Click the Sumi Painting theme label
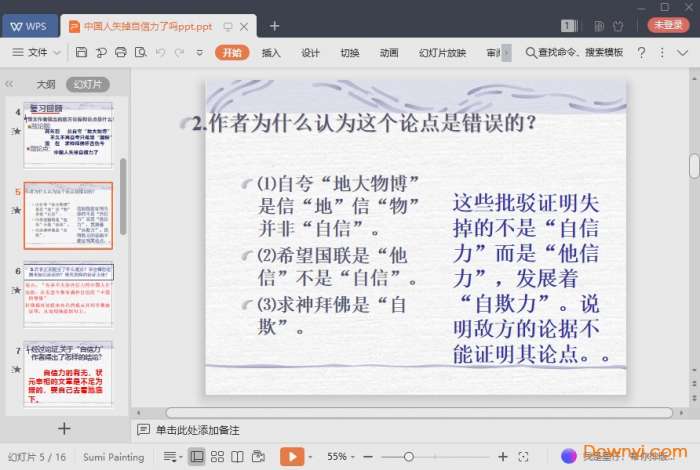Screen dimensions: 700x470 (x=113, y=457)
